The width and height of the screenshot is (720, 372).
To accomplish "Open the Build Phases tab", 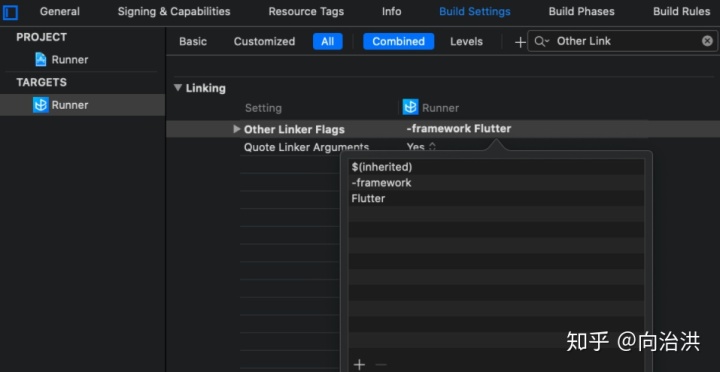I will tap(581, 11).
